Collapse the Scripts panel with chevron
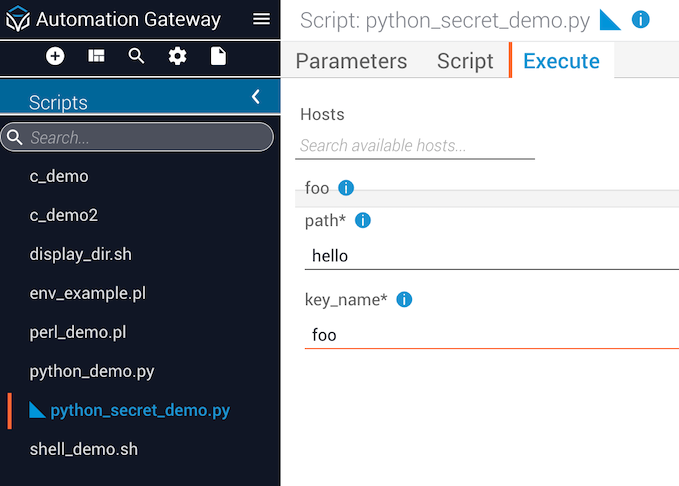Image resolution: width=679 pixels, height=486 pixels. [x=255, y=97]
